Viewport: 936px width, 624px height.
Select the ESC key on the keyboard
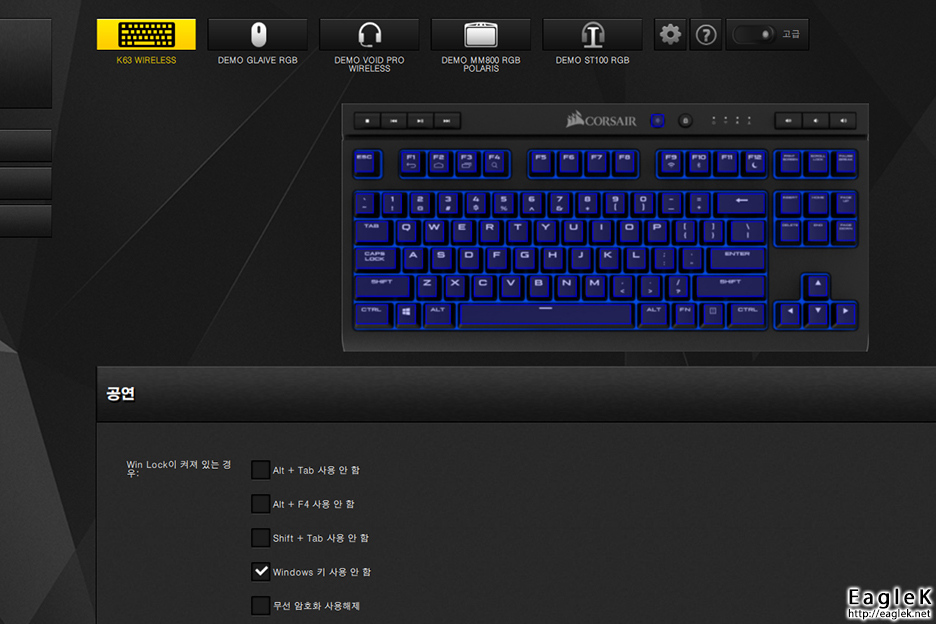(367, 164)
